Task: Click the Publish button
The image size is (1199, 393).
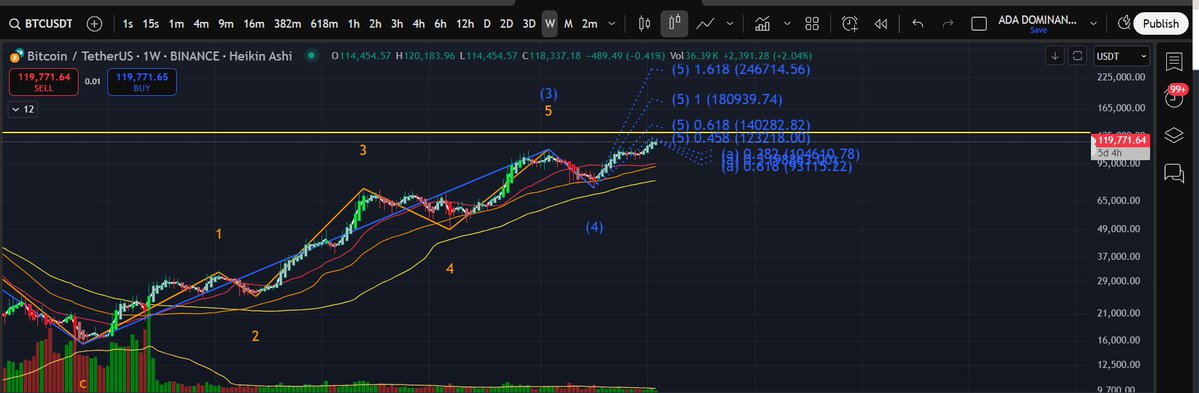Action: 1161,24
